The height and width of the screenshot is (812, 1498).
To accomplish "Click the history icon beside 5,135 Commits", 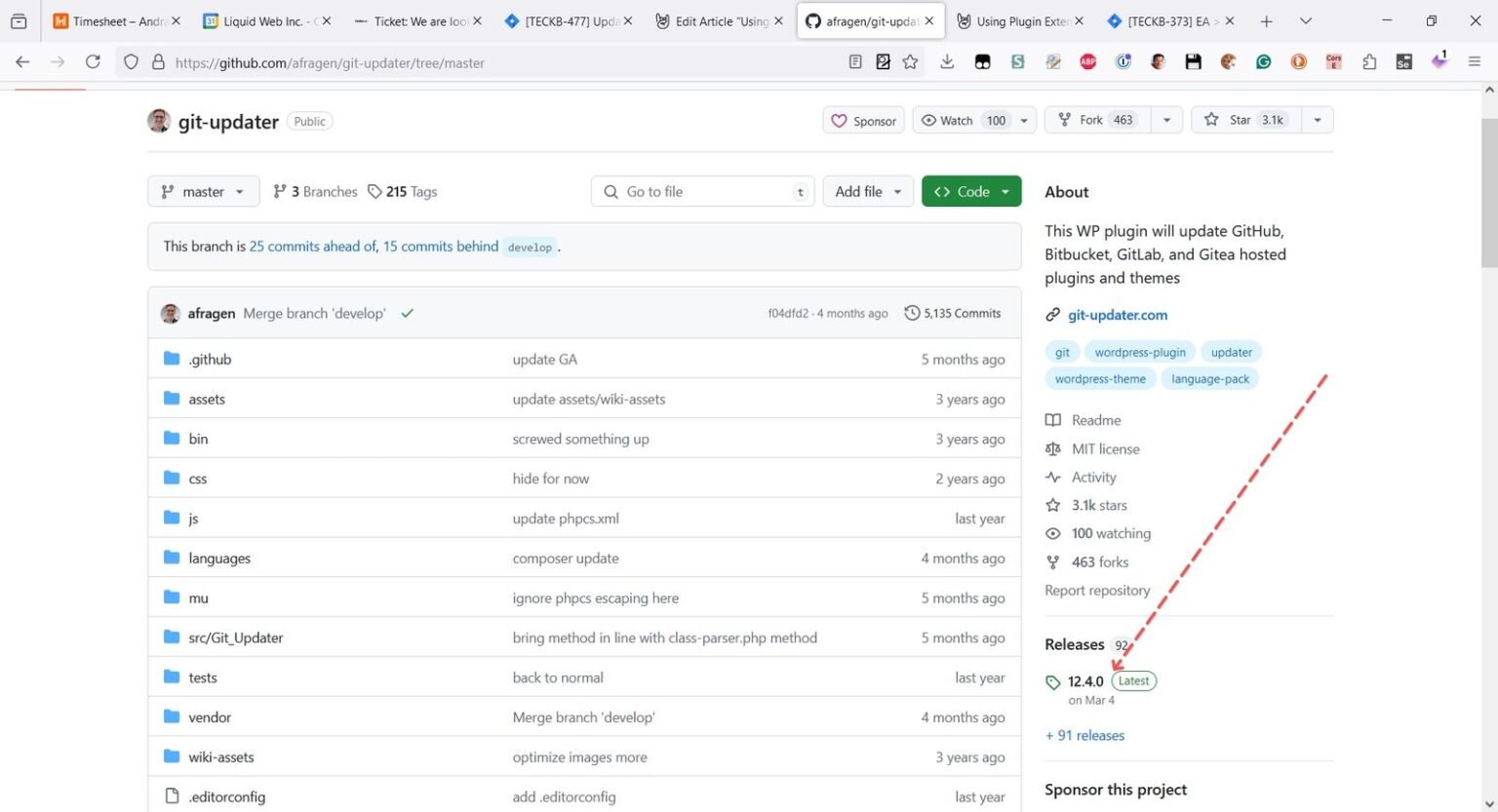I will (912, 312).
